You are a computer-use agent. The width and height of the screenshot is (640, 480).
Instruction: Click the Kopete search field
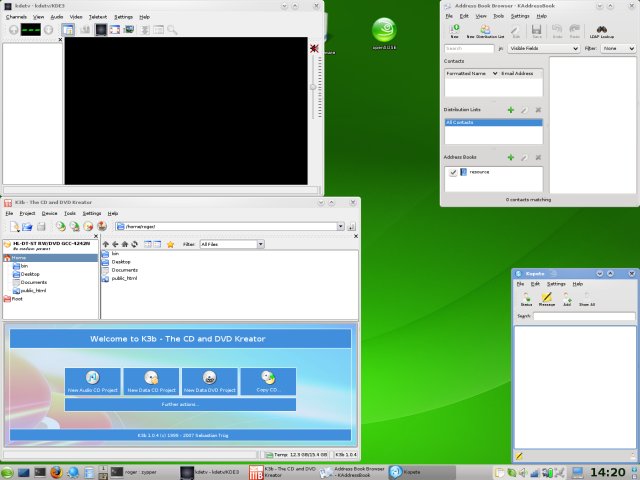(x=584, y=316)
